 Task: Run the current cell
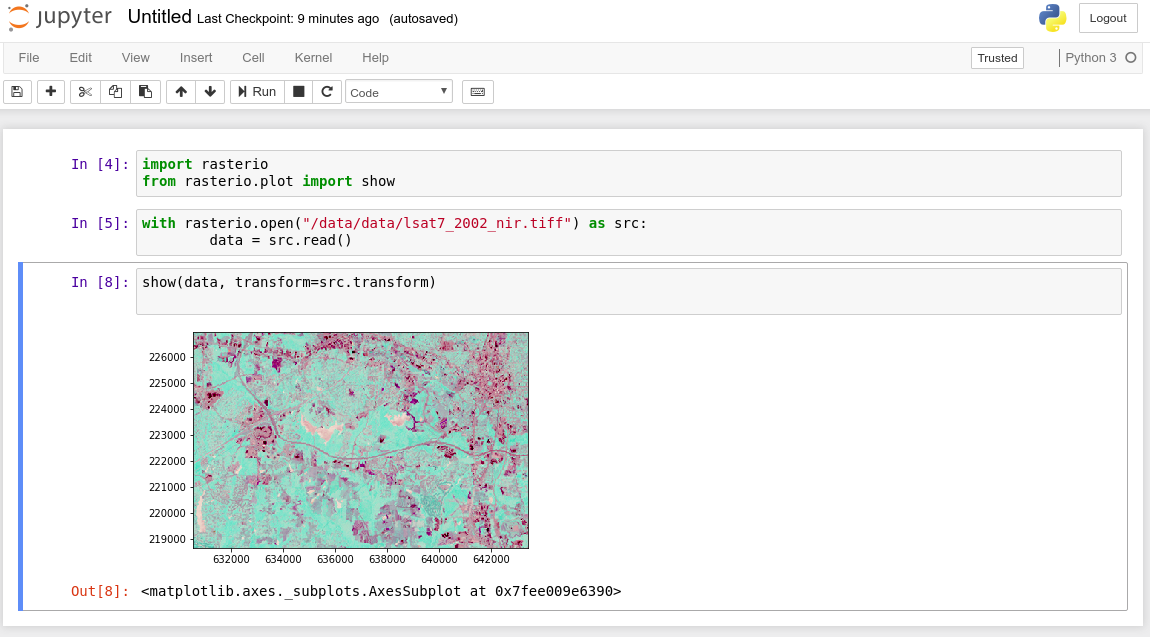click(x=256, y=91)
